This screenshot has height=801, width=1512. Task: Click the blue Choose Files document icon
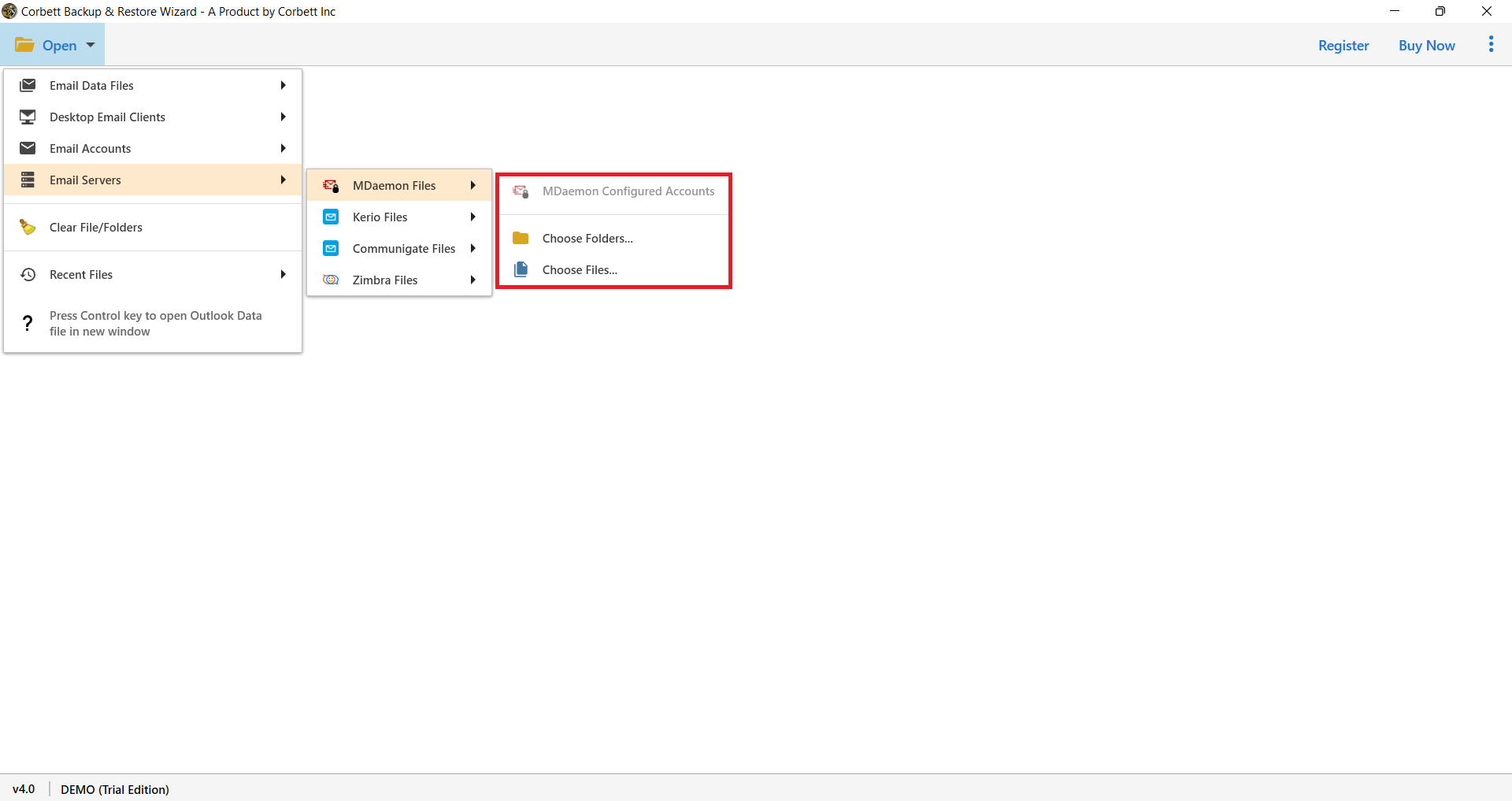pyautogui.click(x=521, y=269)
